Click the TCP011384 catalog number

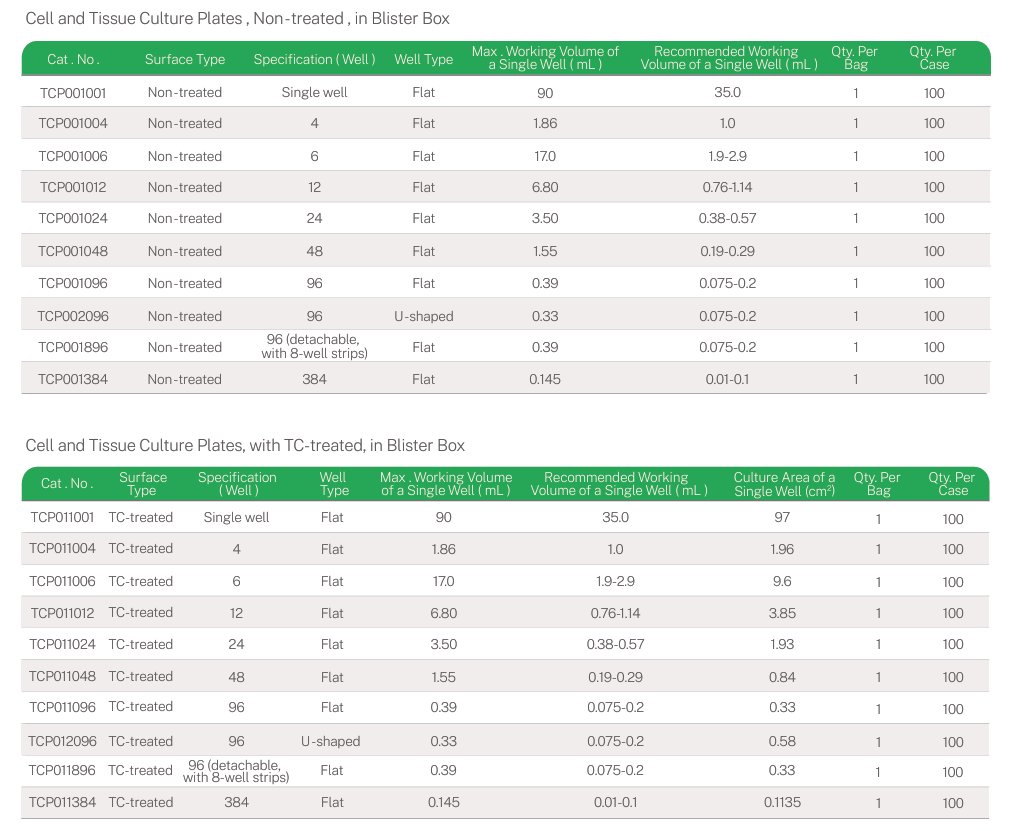pyautogui.click(x=63, y=802)
